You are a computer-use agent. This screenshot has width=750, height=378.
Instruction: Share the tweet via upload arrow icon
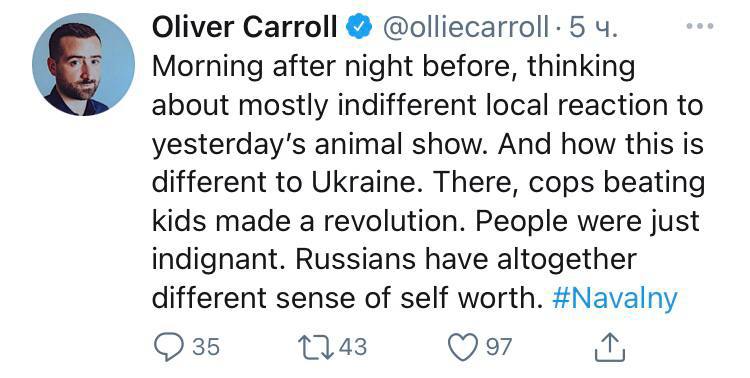[x=610, y=347]
